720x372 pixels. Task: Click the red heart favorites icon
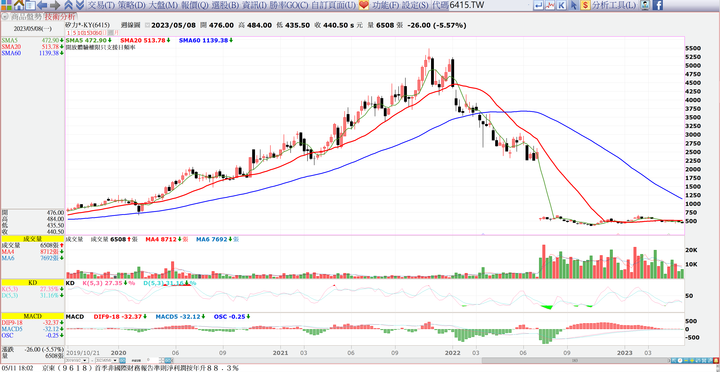pyautogui.click(x=364, y=6)
